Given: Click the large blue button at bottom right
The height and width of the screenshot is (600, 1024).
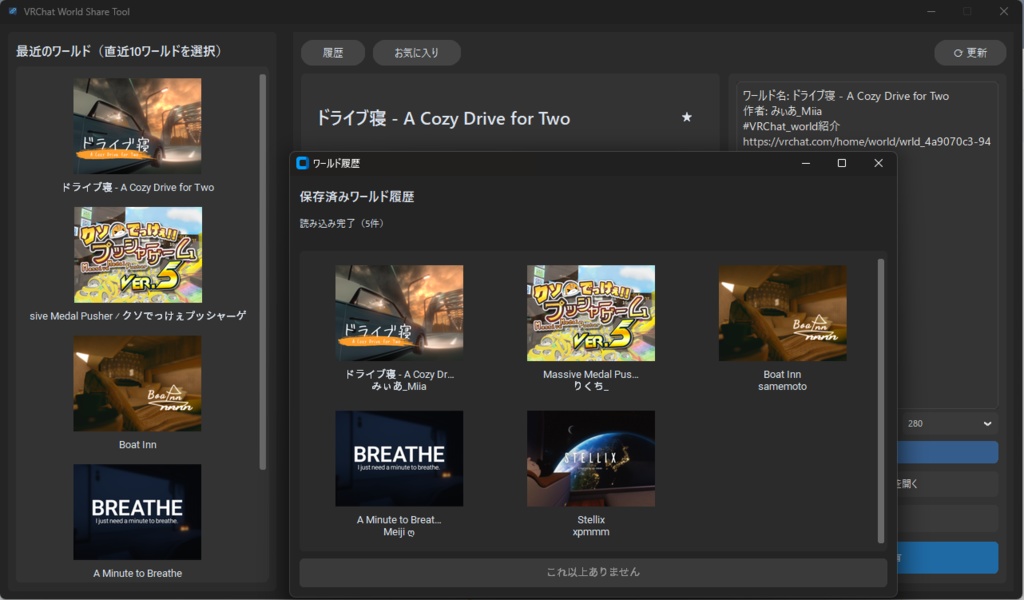Looking at the screenshot, I should tap(948, 558).
